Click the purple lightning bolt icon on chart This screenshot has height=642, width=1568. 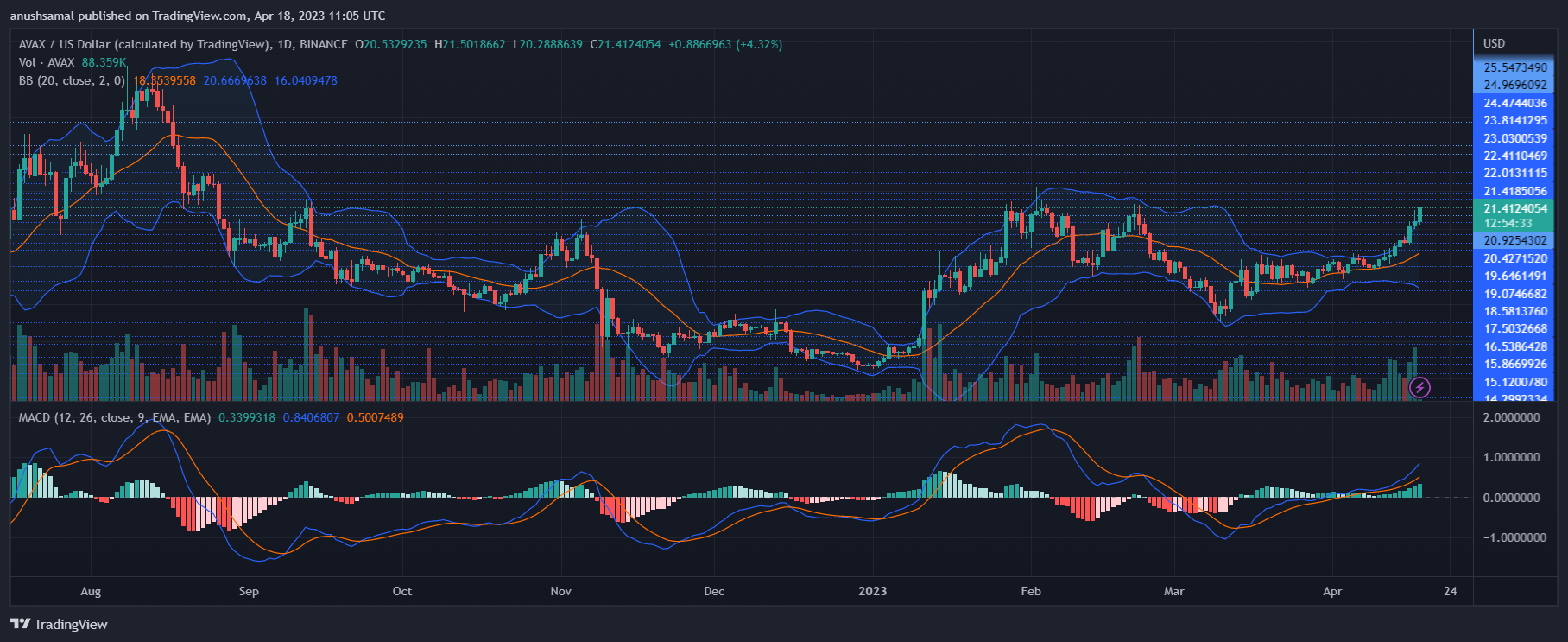1419,388
